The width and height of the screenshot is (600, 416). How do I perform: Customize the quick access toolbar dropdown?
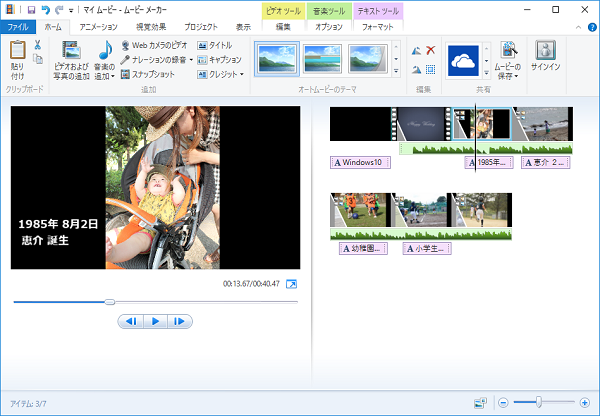point(71,10)
